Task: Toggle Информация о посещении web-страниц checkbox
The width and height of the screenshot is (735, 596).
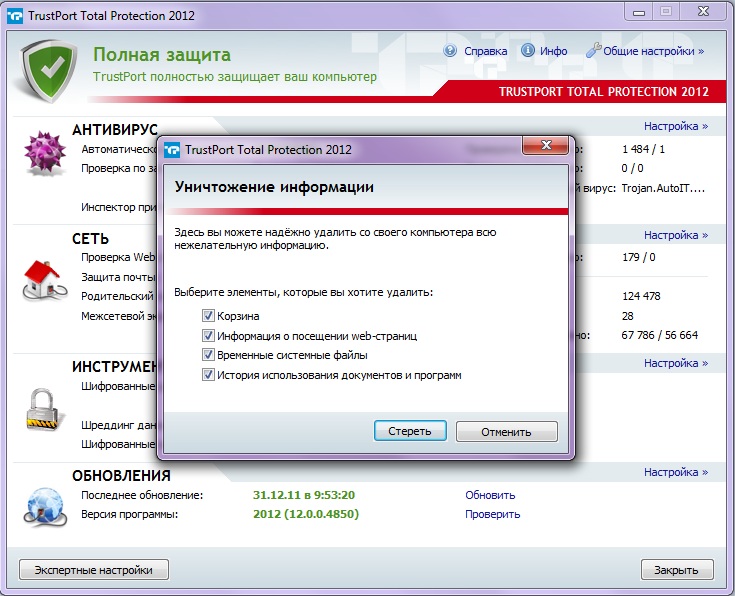Action: pyautogui.click(x=208, y=335)
